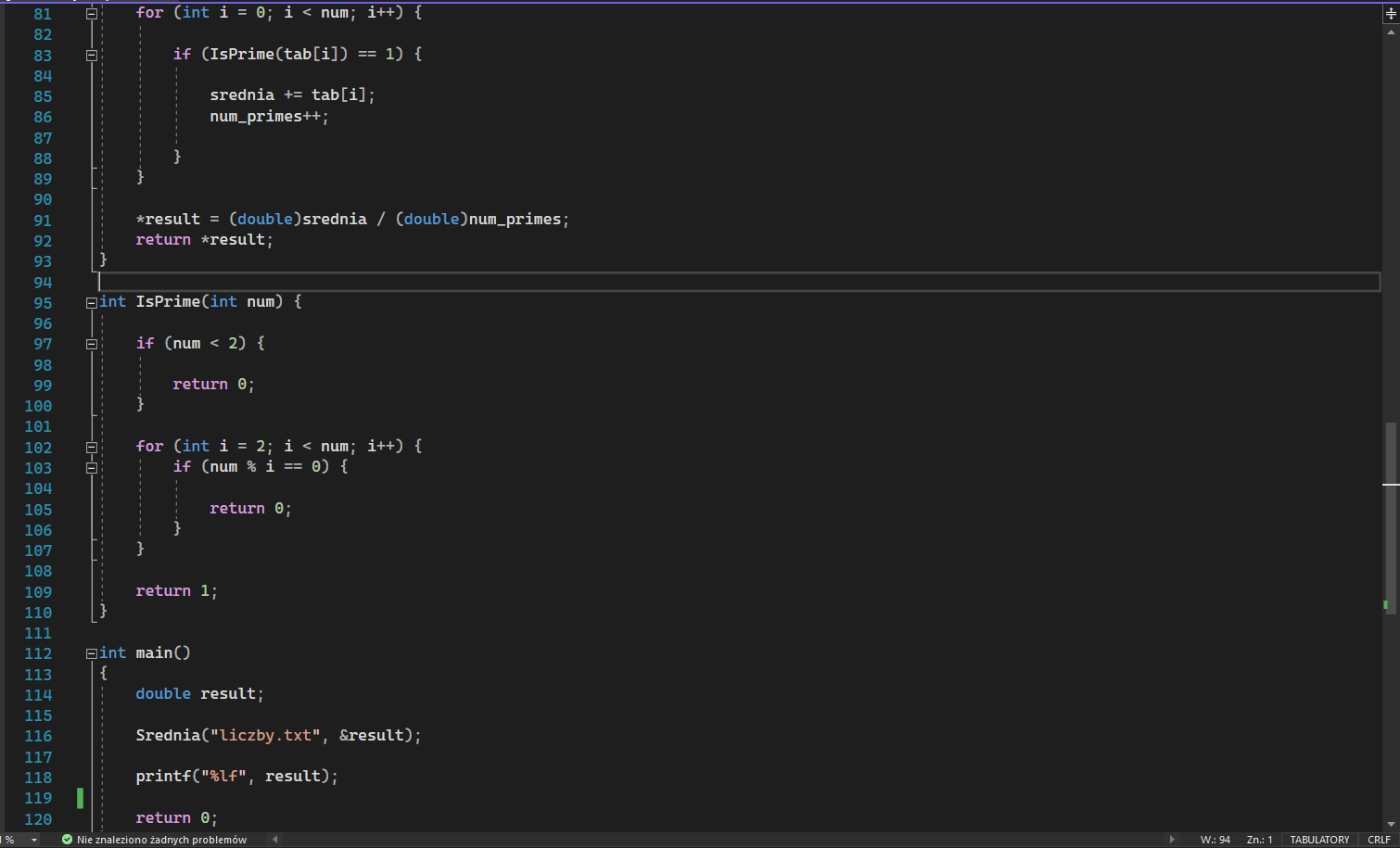Viewport: 1400px width, 848px height.
Task: Collapse the if (num % i == 0) block
Action: tap(91, 468)
